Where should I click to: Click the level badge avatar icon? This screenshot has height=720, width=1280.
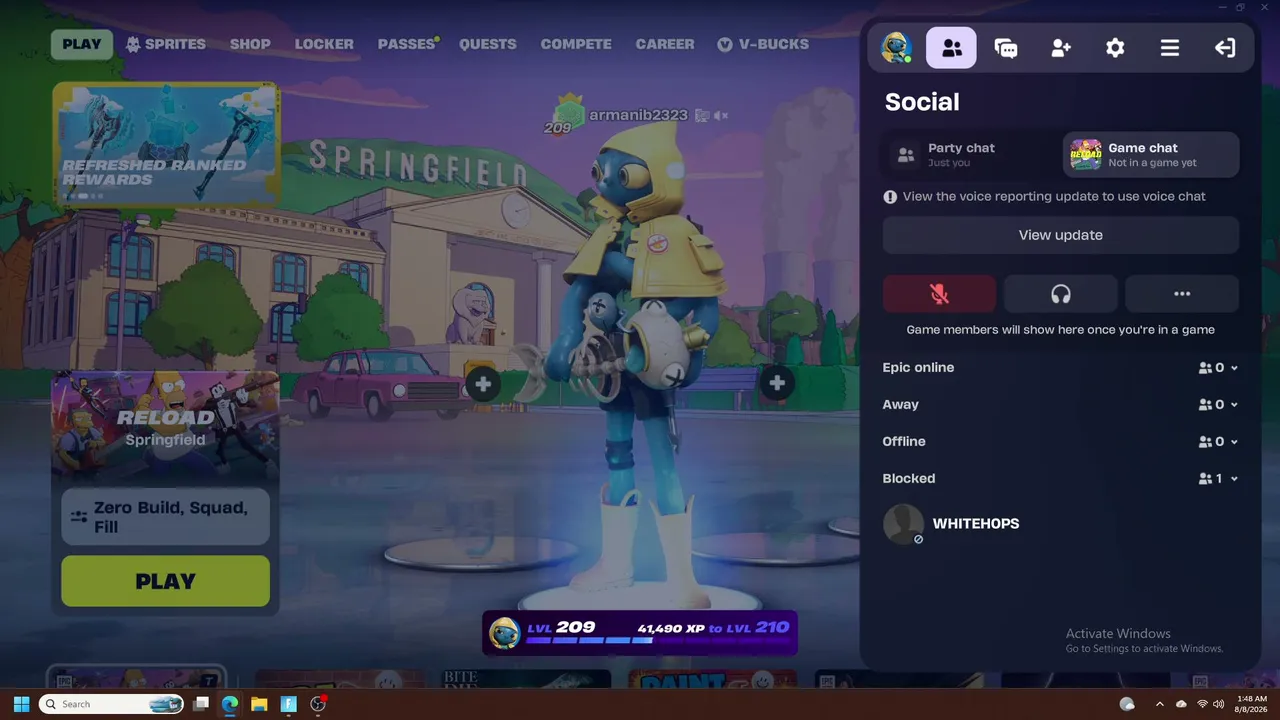504,633
